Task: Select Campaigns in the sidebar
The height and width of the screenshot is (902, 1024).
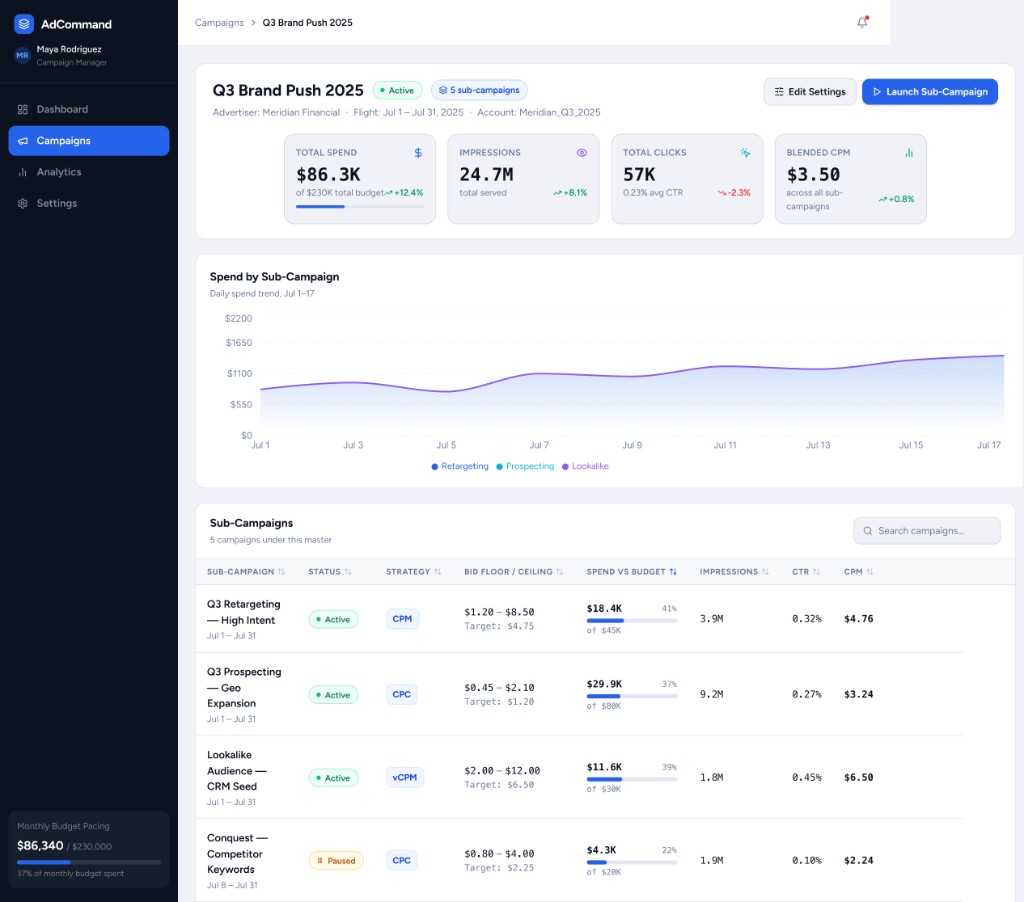Action: 89,140
